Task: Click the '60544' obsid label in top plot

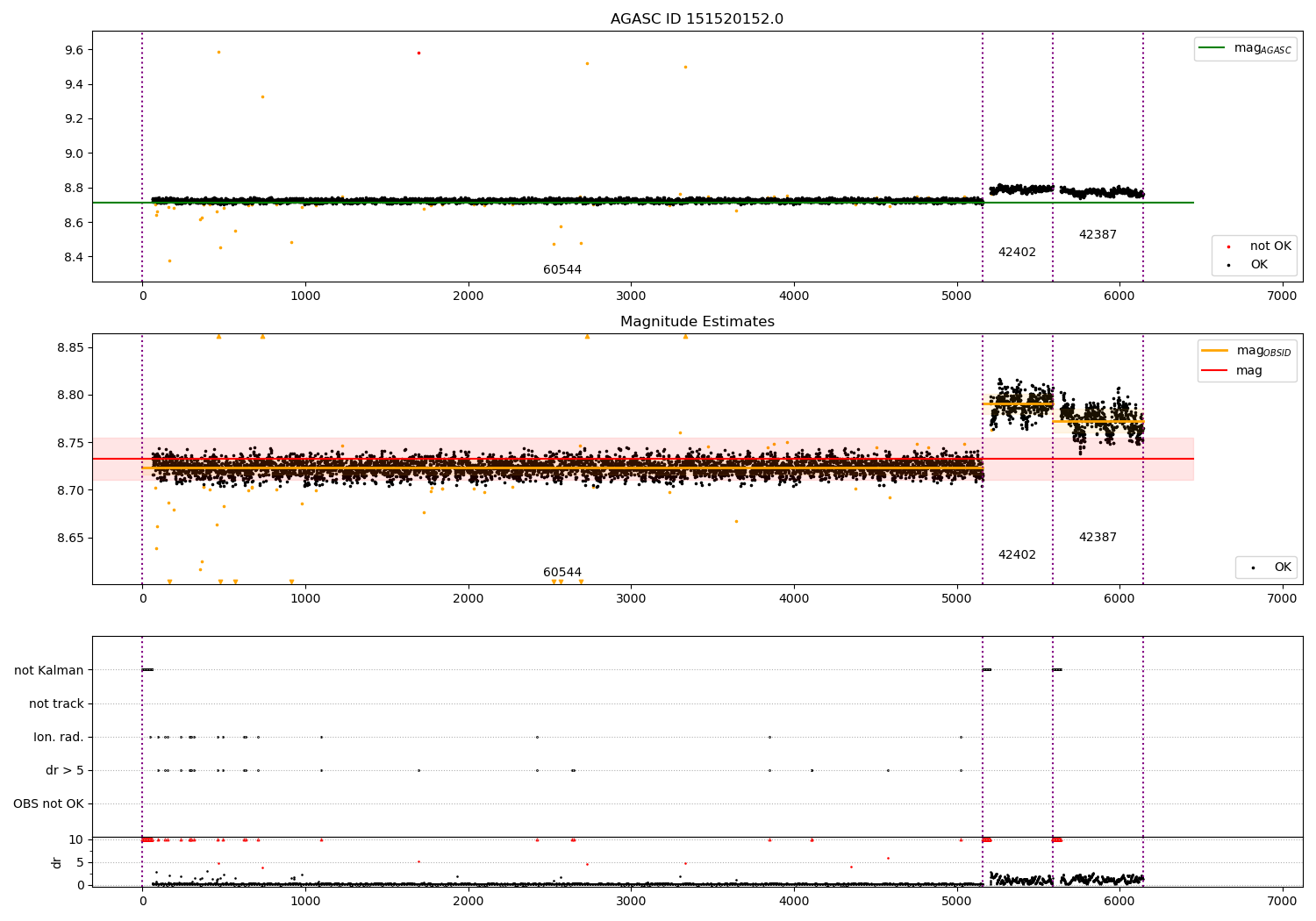Action: point(562,269)
